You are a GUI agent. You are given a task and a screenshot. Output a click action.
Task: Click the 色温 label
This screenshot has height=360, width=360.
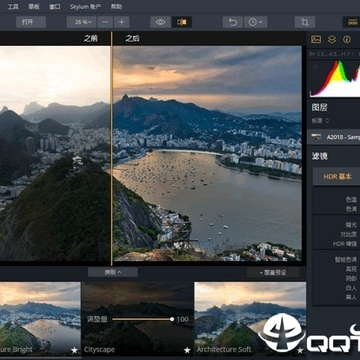(351, 200)
